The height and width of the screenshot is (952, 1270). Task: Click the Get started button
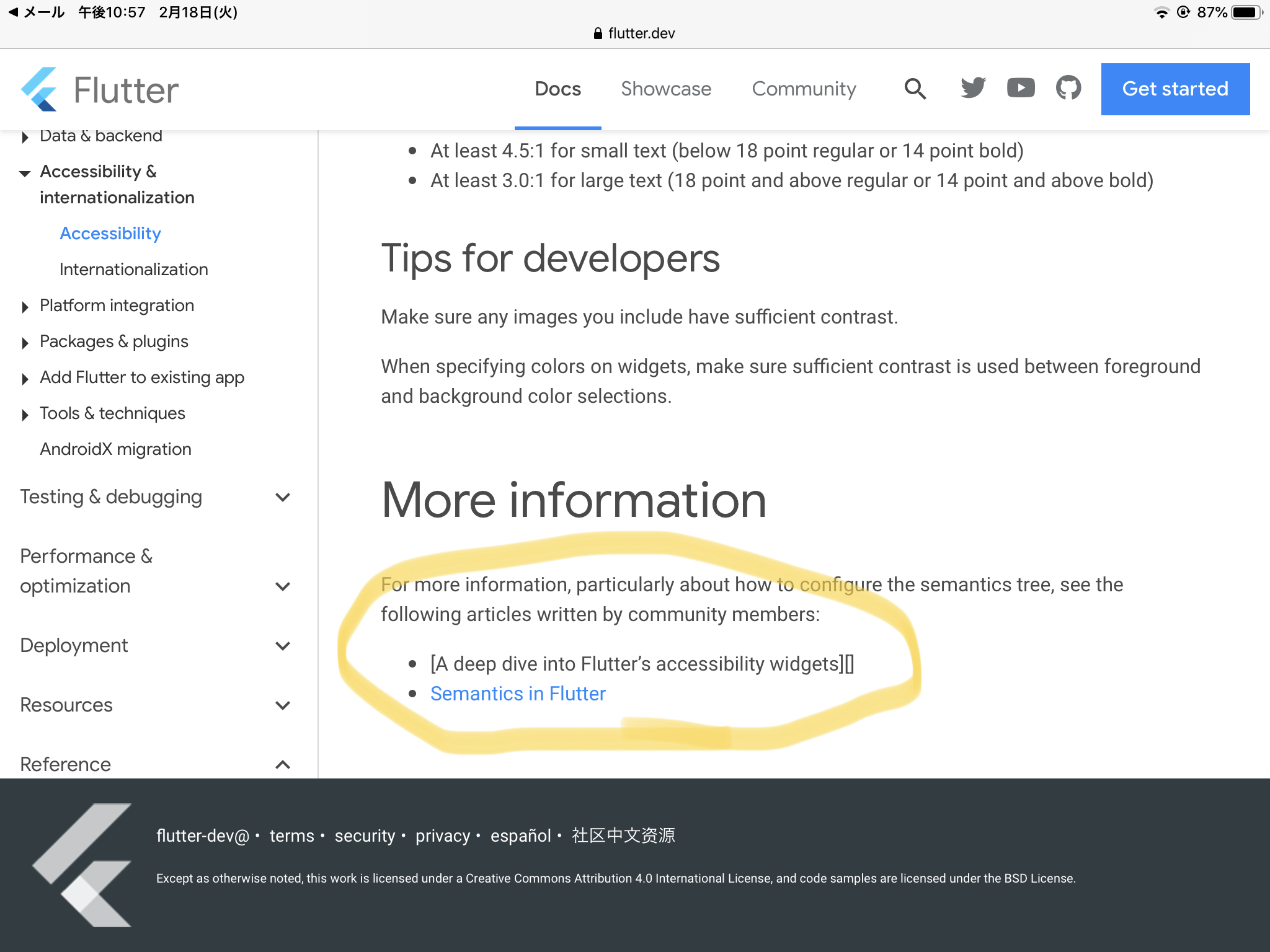1175,89
